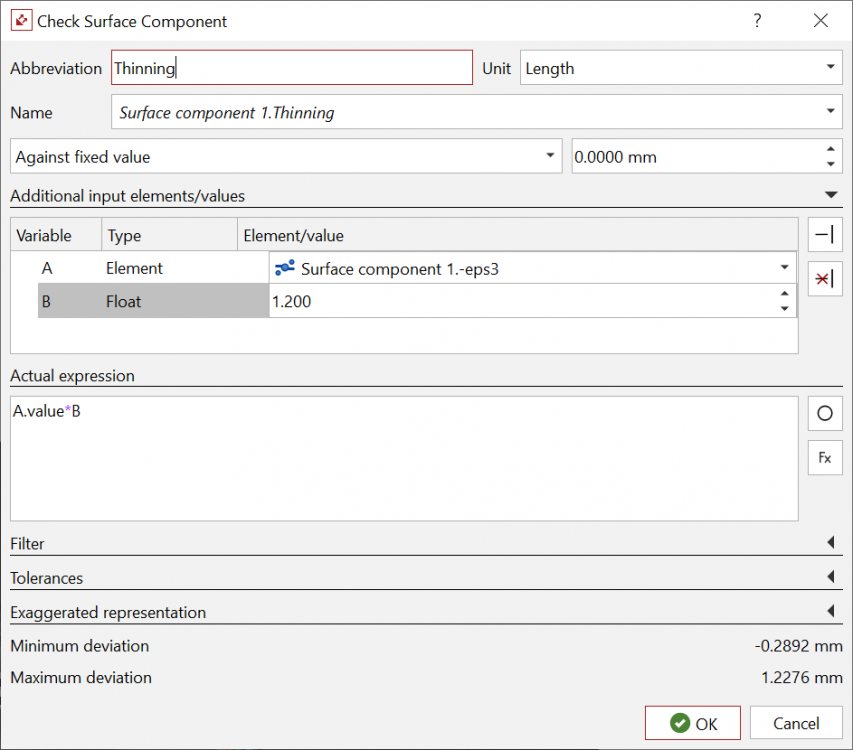Screen dimensions: 853x750
Task: Increase the 0.0000 mm fixed value
Action: [x=830, y=149]
